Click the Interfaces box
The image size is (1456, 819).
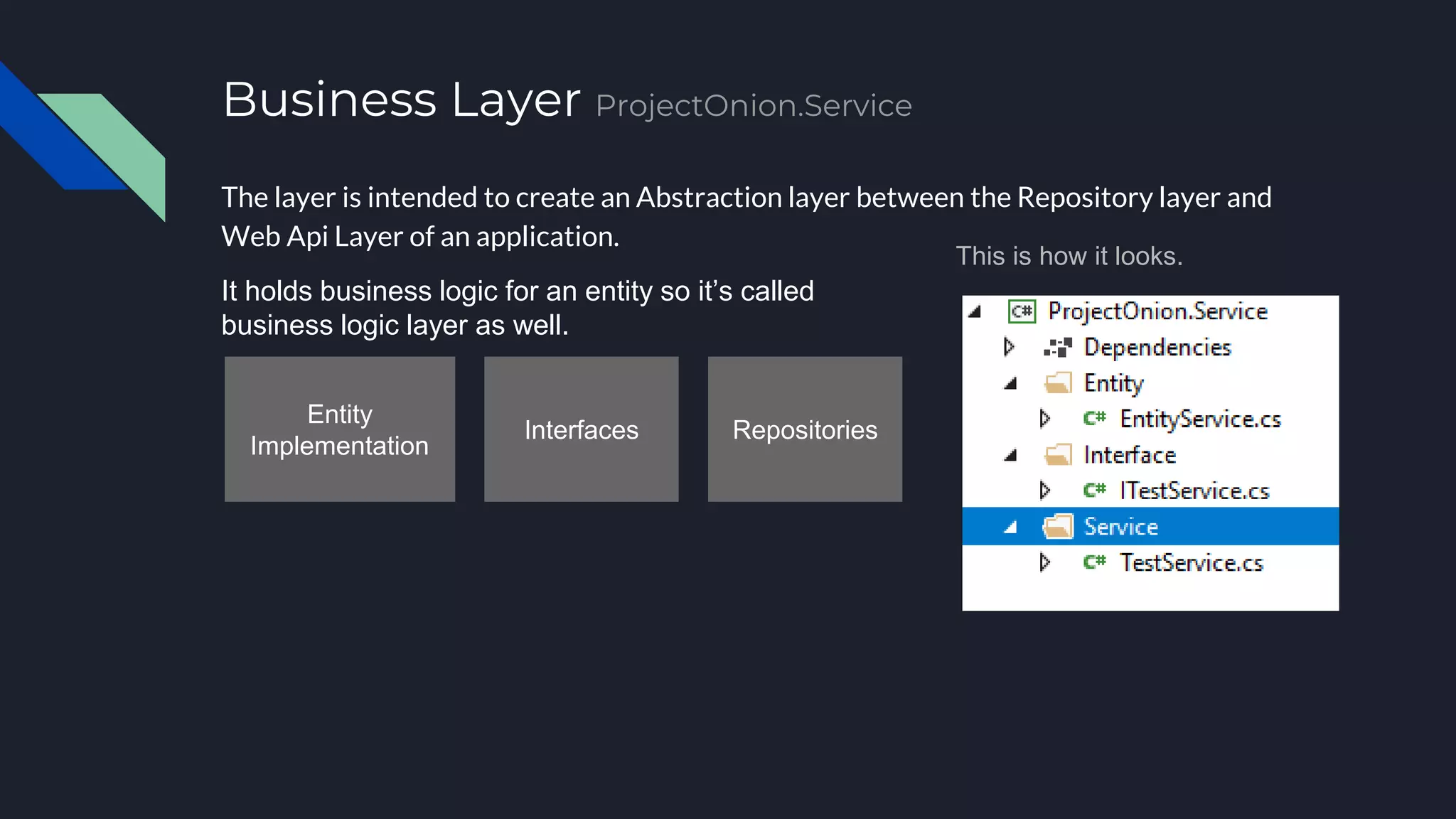582,429
